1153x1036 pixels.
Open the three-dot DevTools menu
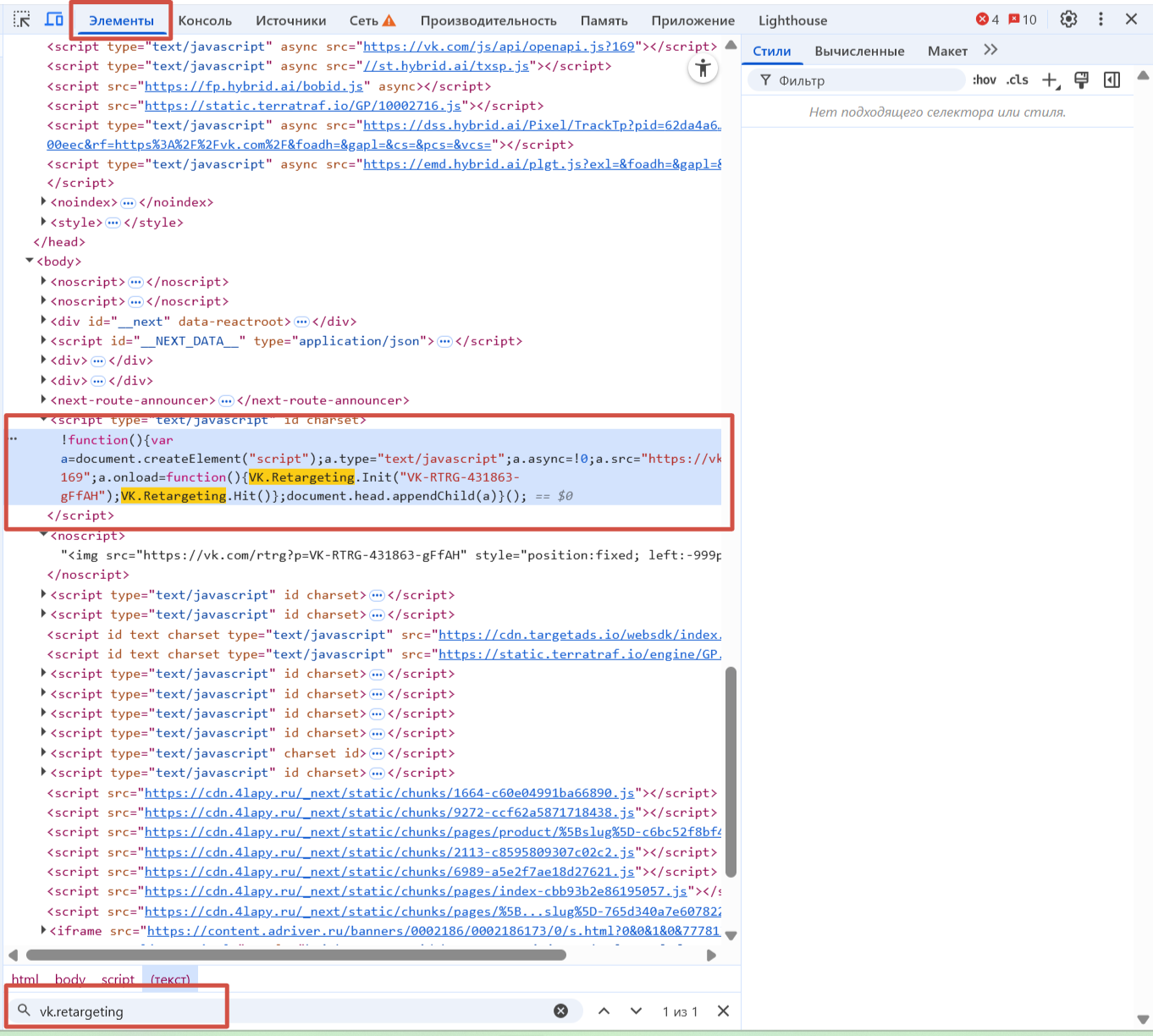[x=1101, y=19]
